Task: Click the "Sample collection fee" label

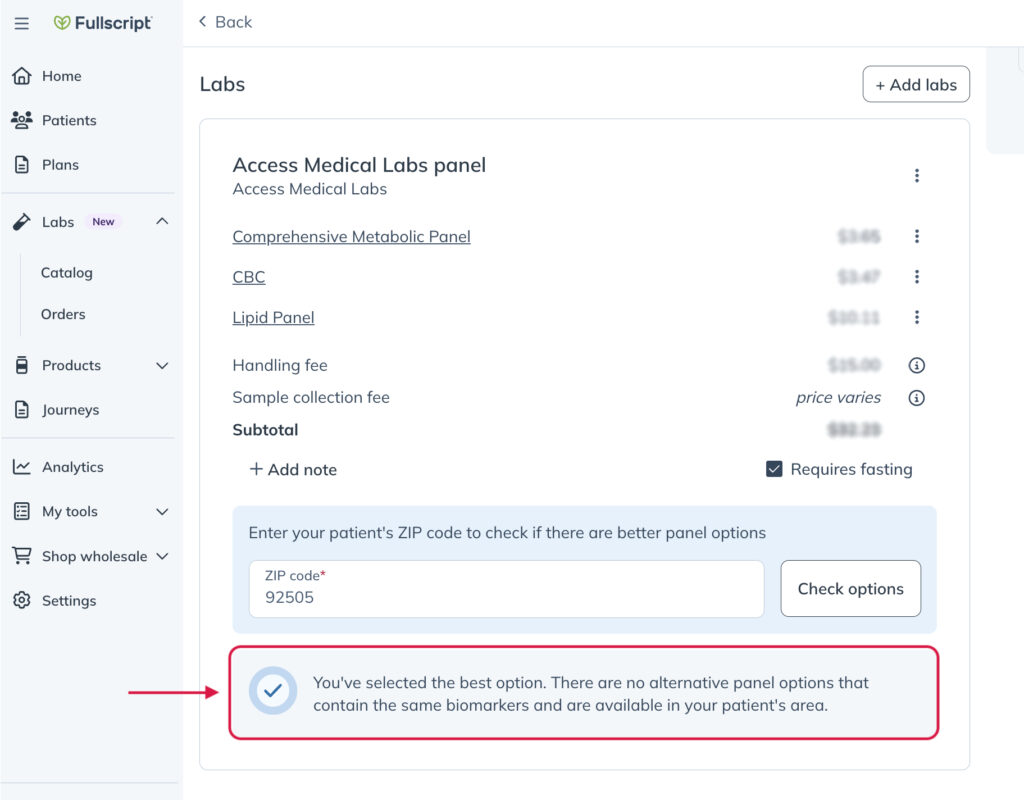Action: [x=311, y=397]
